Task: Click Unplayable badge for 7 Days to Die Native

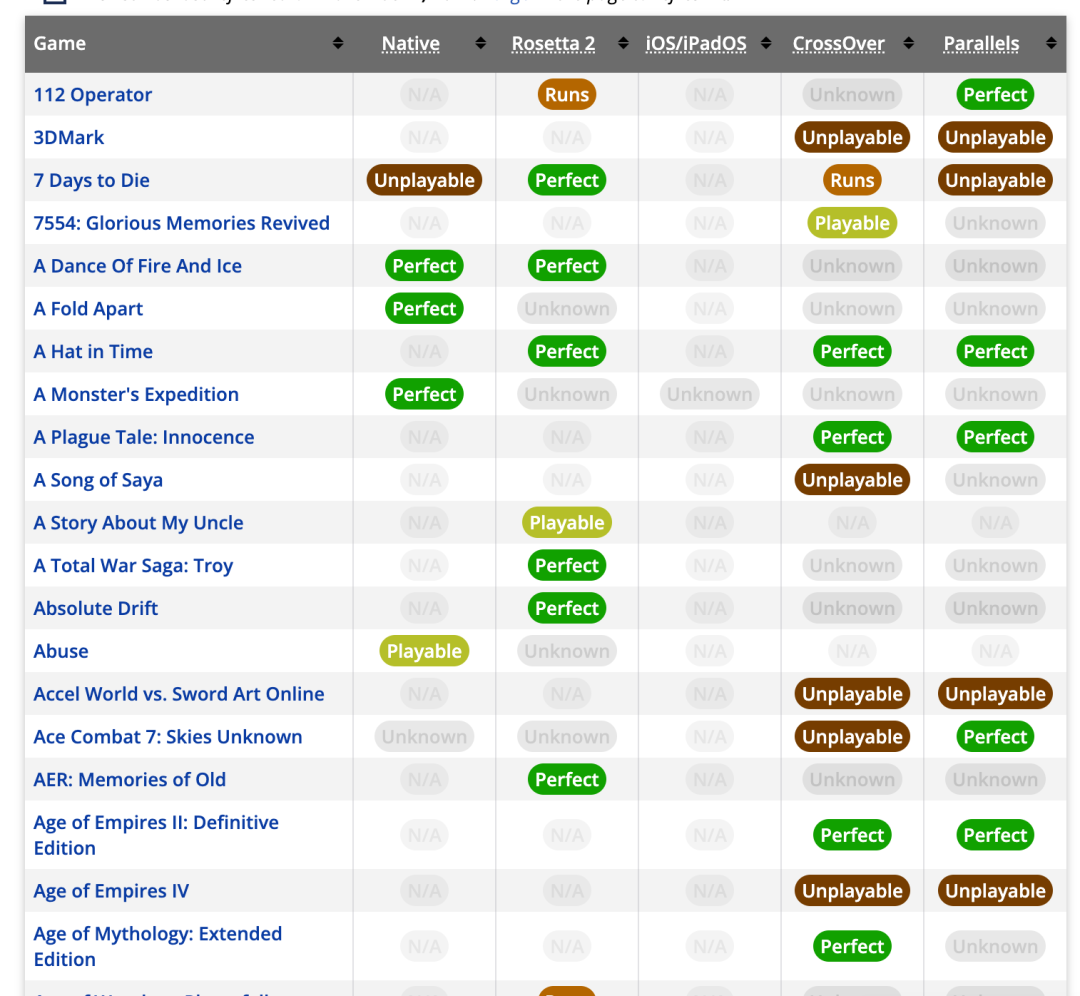Action: [424, 180]
